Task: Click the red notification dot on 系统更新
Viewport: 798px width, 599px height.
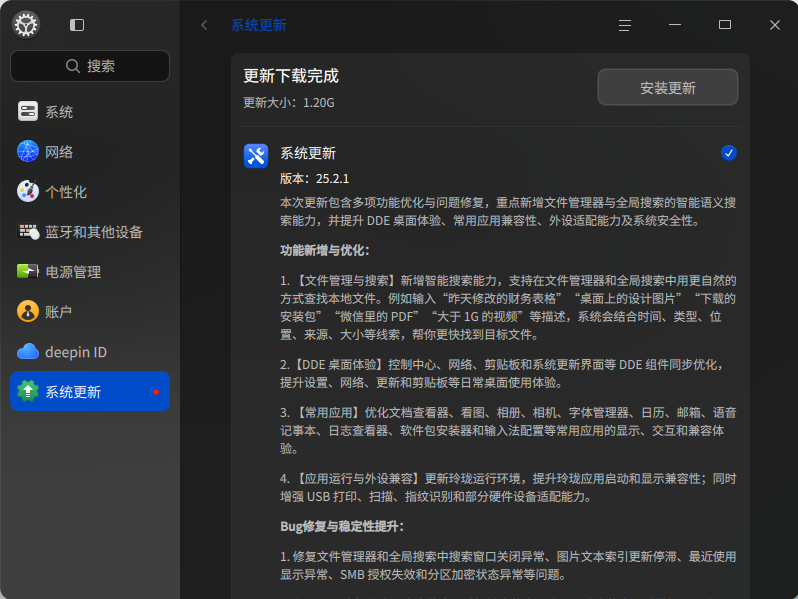Action: coord(156,392)
